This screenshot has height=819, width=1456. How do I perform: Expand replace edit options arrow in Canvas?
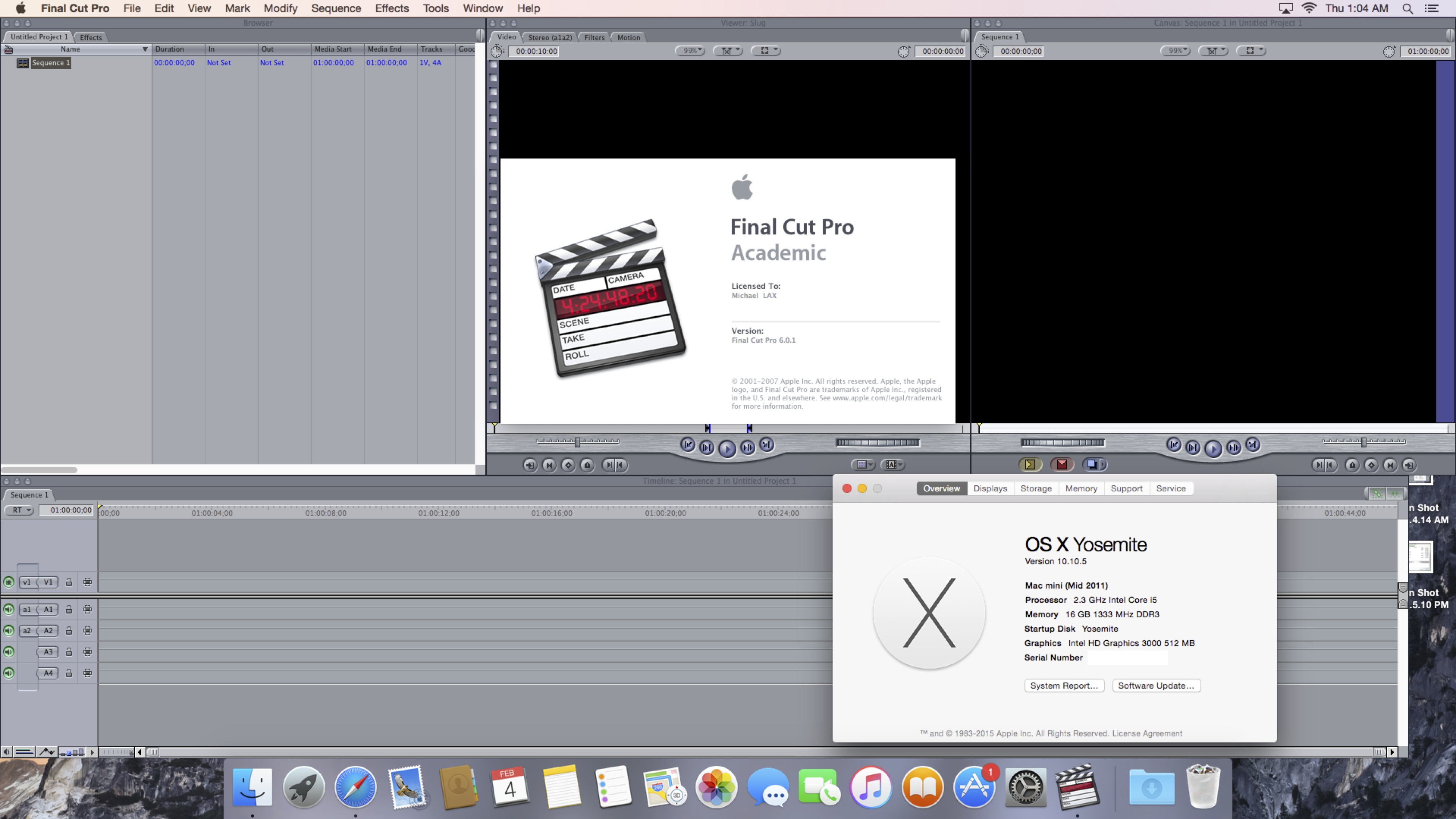point(1103,464)
